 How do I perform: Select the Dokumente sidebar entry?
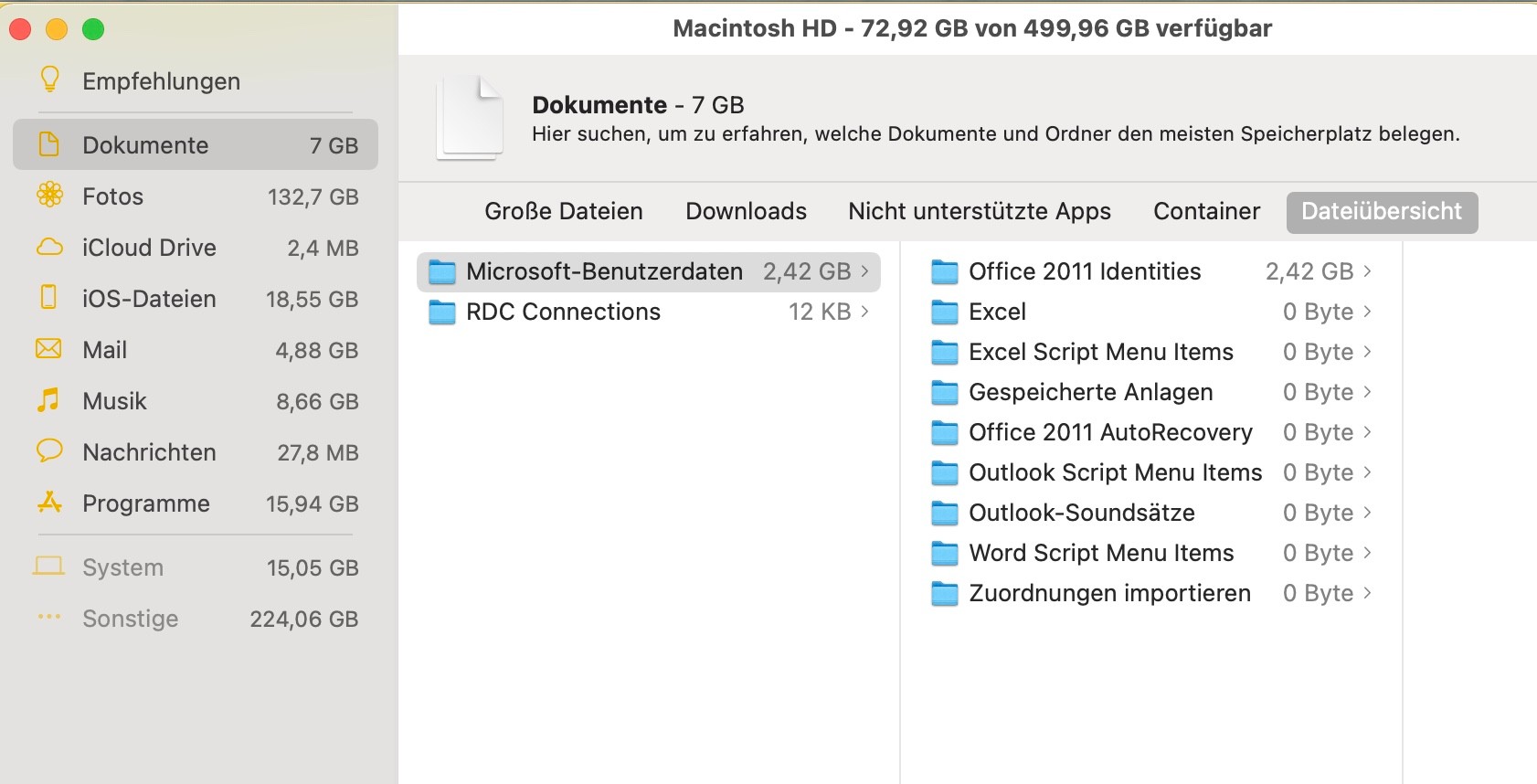tap(196, 145)
